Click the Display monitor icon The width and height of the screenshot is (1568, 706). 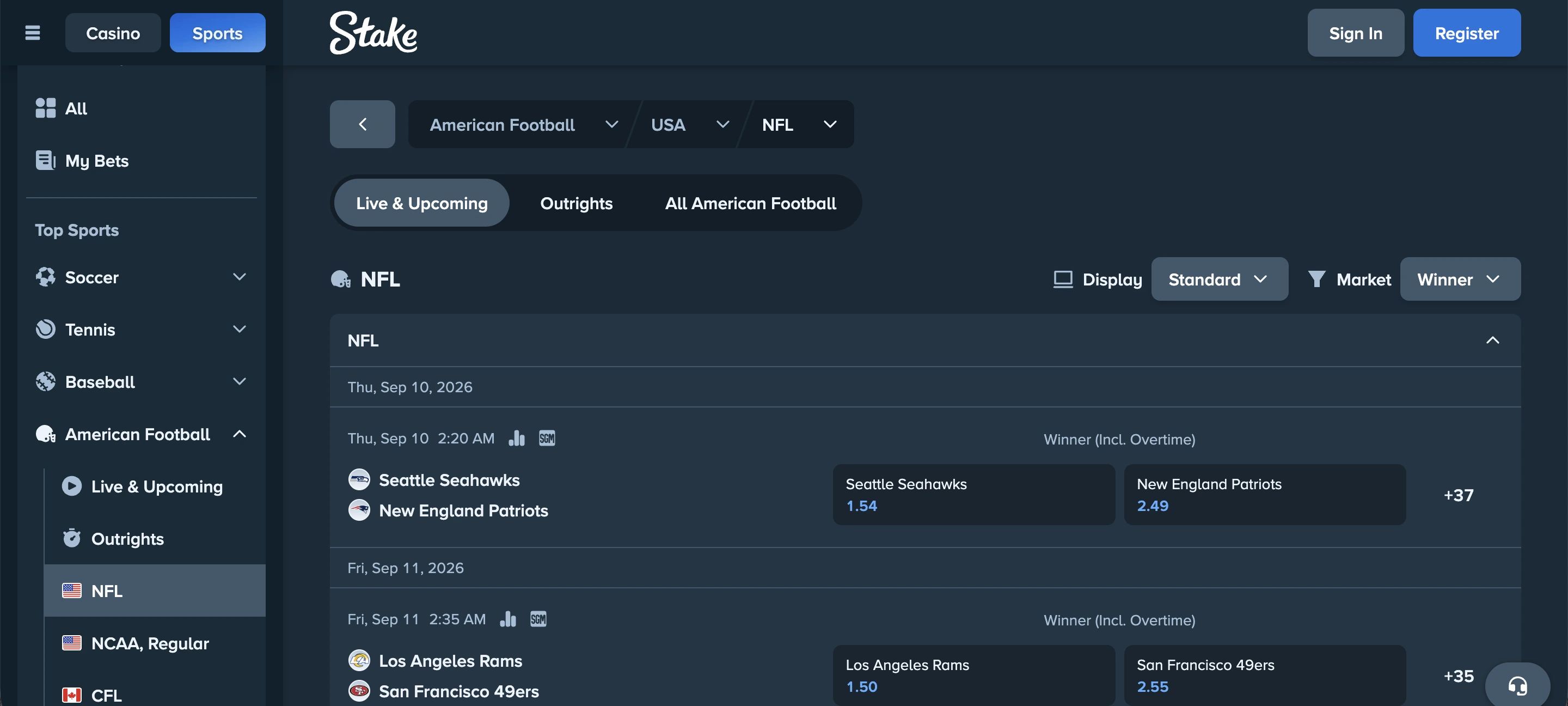click(1063, 279)
